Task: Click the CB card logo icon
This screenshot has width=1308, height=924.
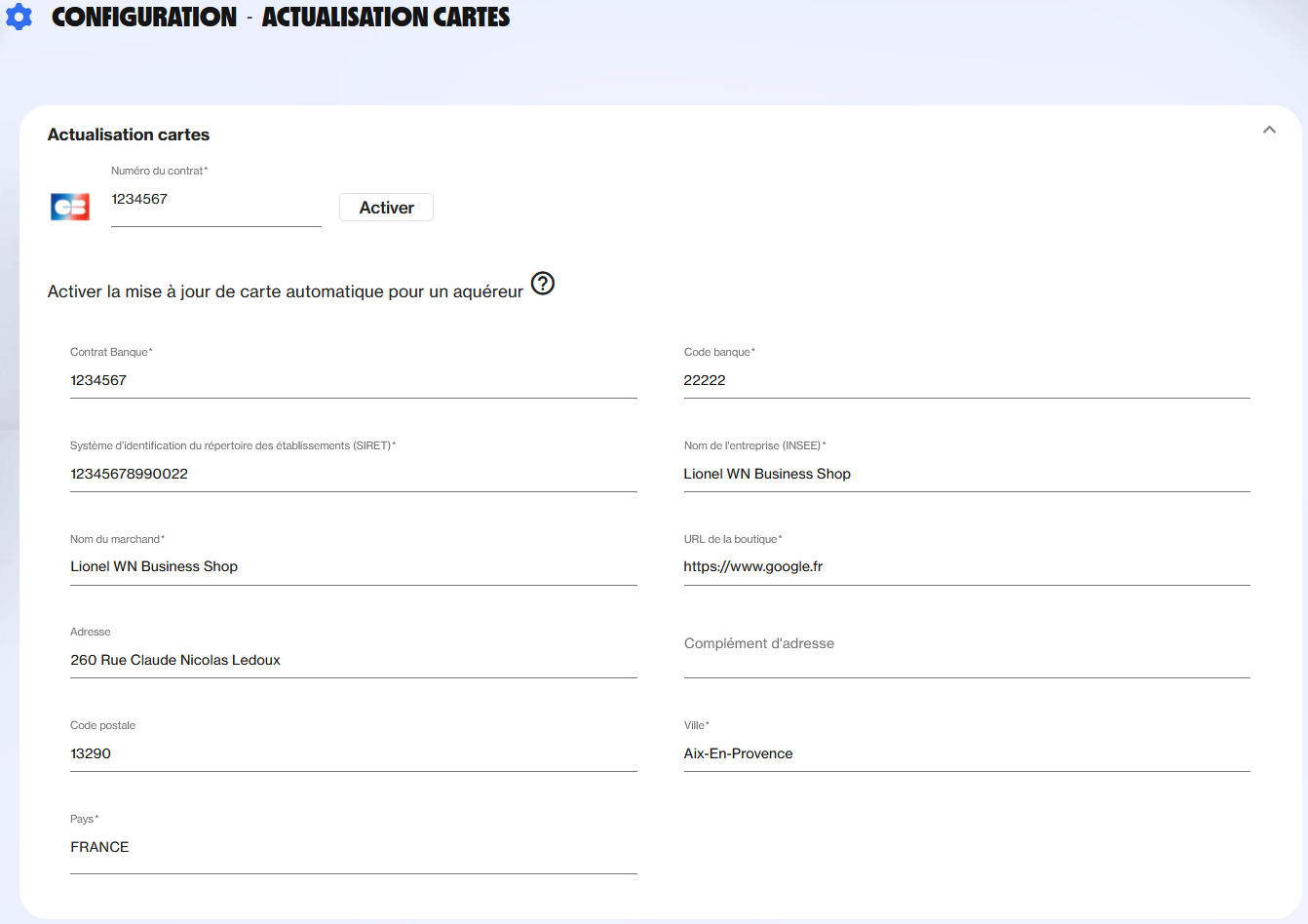Action: point(70,207)
